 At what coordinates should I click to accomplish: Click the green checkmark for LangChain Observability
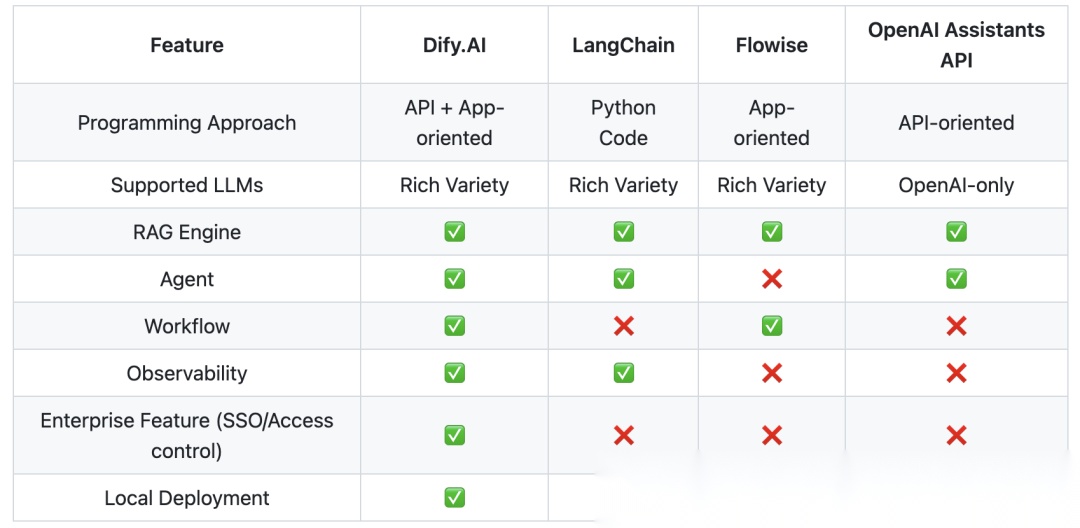pyautogui.click(x=623, y=373)
